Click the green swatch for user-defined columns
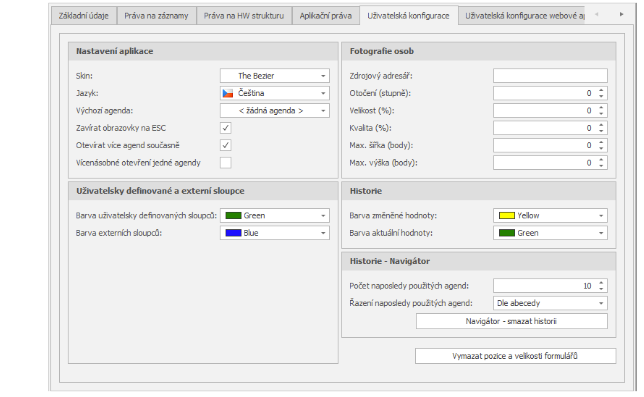 tap(233, 216)
